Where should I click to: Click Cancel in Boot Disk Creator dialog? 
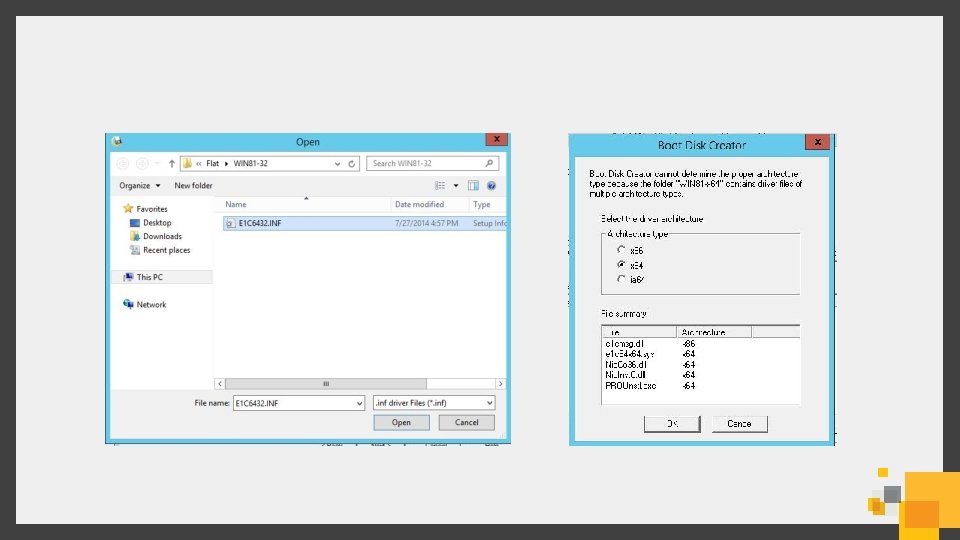click(740, 424)
